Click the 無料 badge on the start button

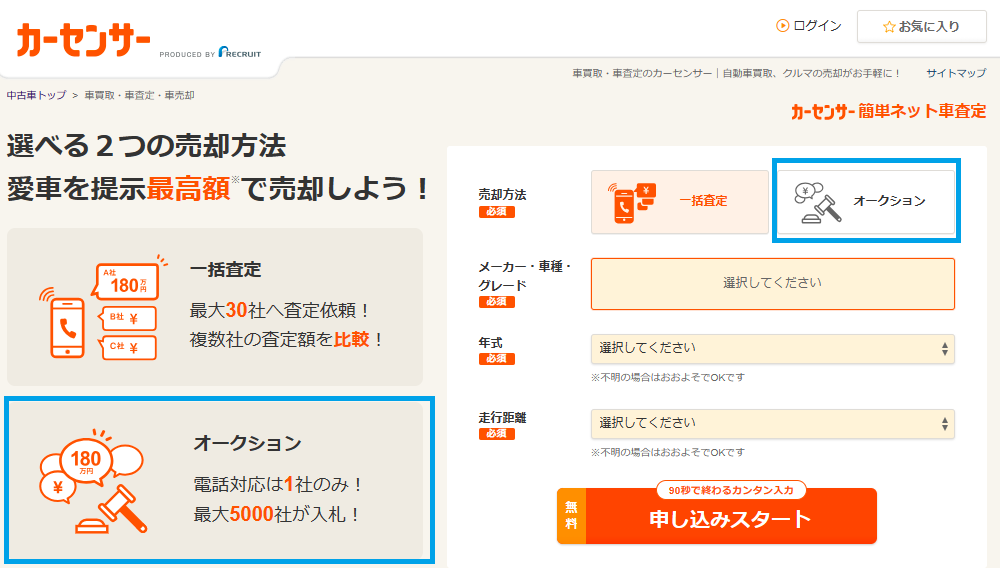tap(571, 516)
